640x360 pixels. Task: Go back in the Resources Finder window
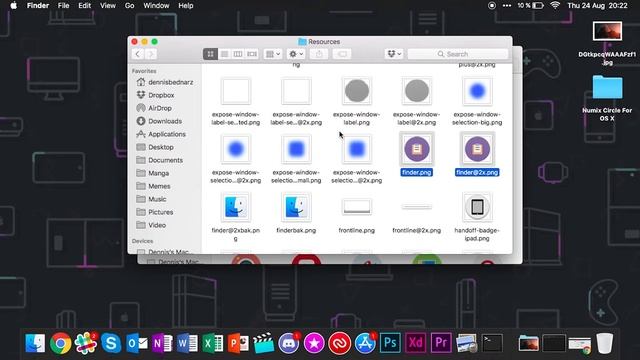[138, 54]
